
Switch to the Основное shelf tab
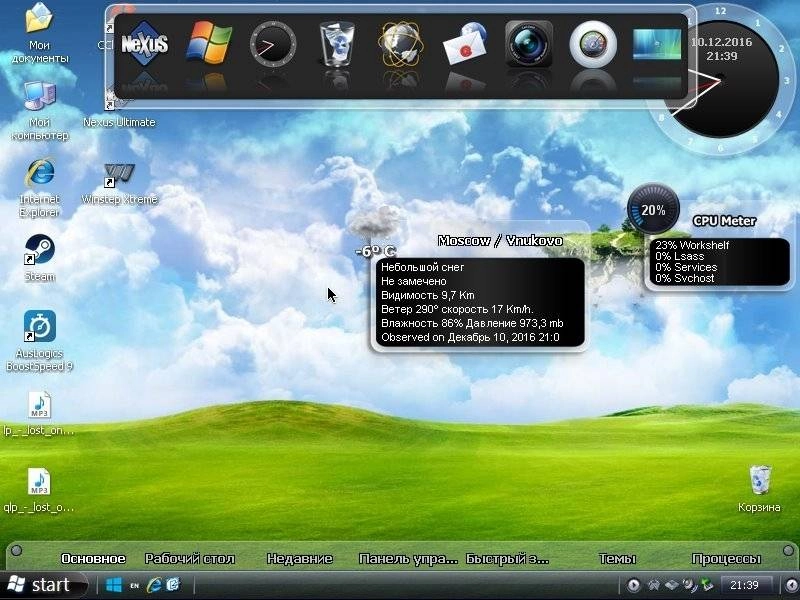93,559
